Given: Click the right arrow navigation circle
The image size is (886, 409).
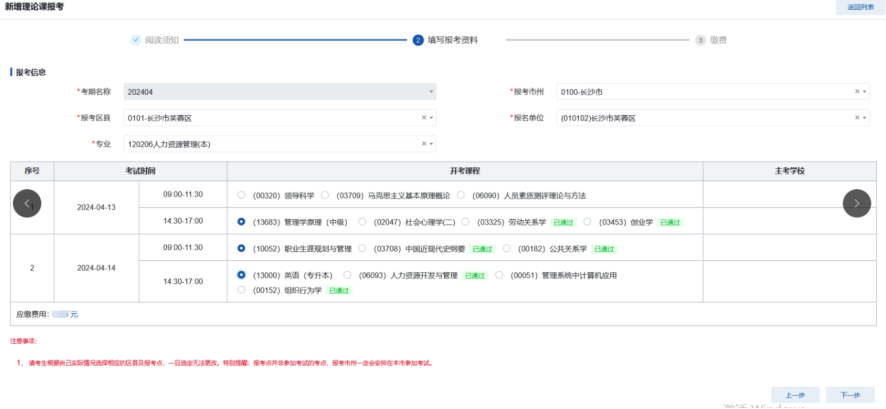Looking at the screenshot, I should [x=857, y=203].
